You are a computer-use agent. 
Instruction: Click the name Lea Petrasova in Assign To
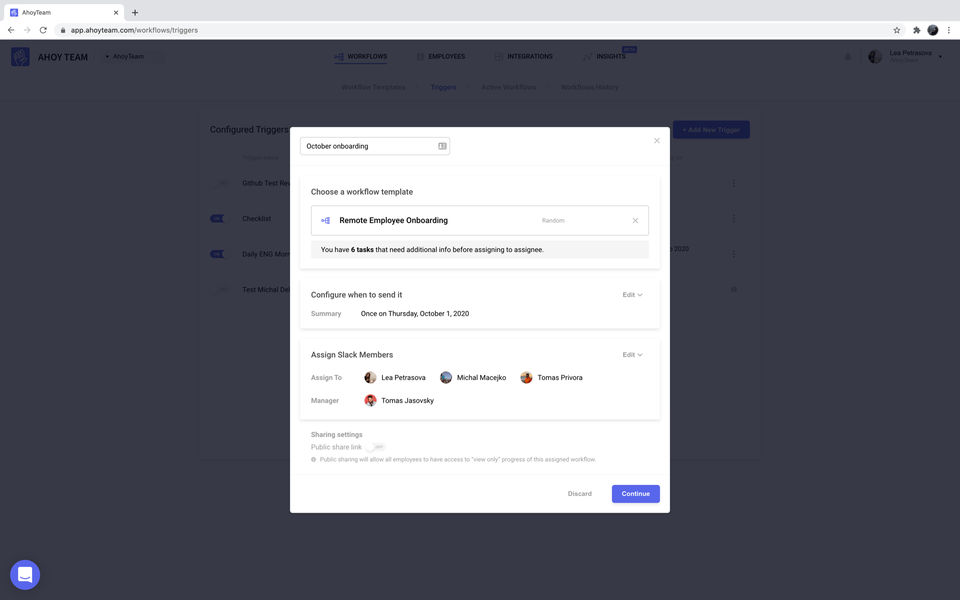click(403, 378)
